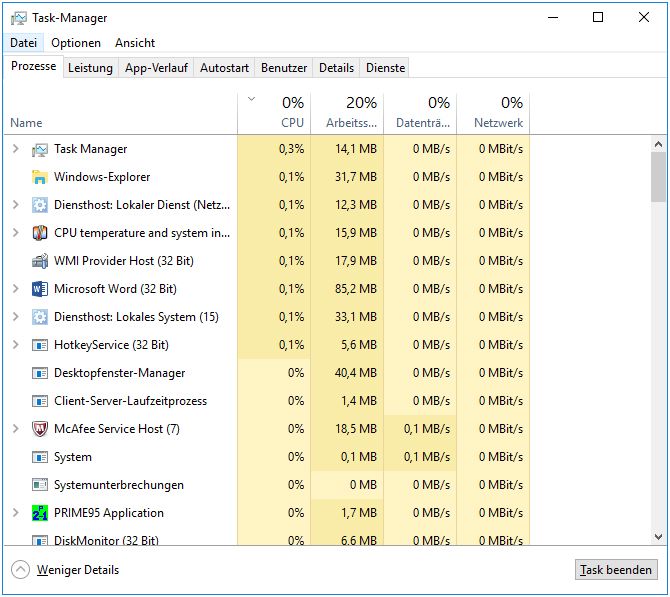The height and width of the screenshot is (597, 670).
Task: Select the Desktopfenster-Manager process name
Action: click(x=120, y=373)
